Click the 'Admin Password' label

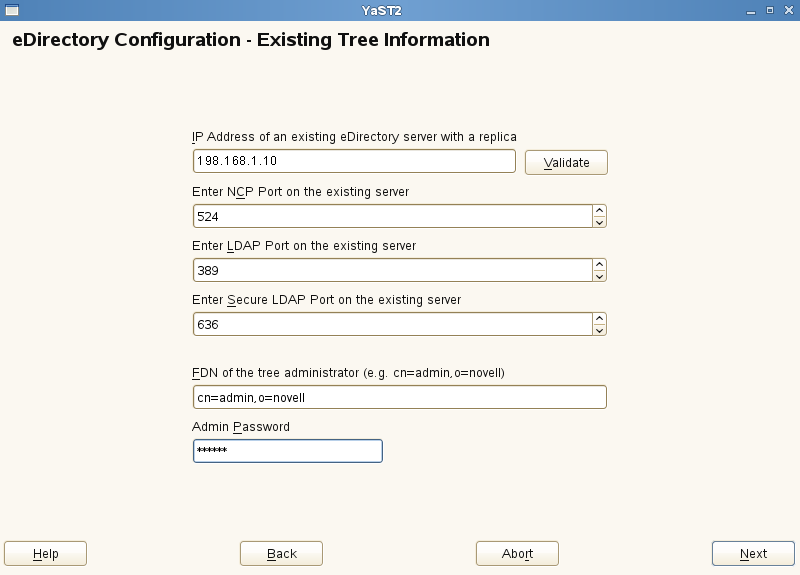tap(241, 427)
